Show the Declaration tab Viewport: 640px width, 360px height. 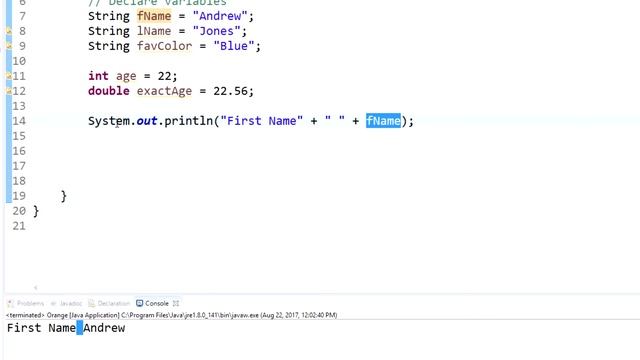[x=109, y=303]
